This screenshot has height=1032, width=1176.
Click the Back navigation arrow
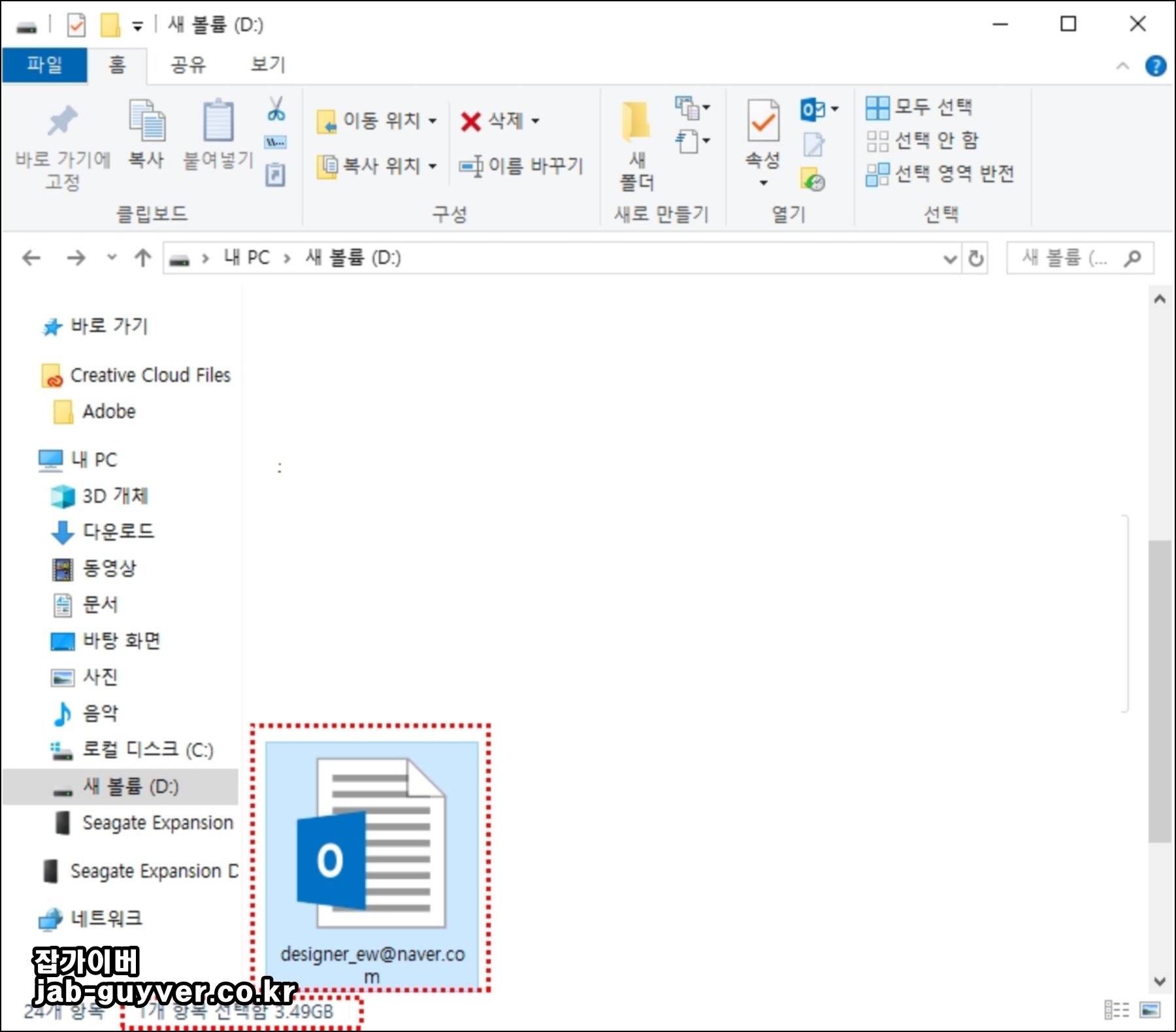point(31,258)
